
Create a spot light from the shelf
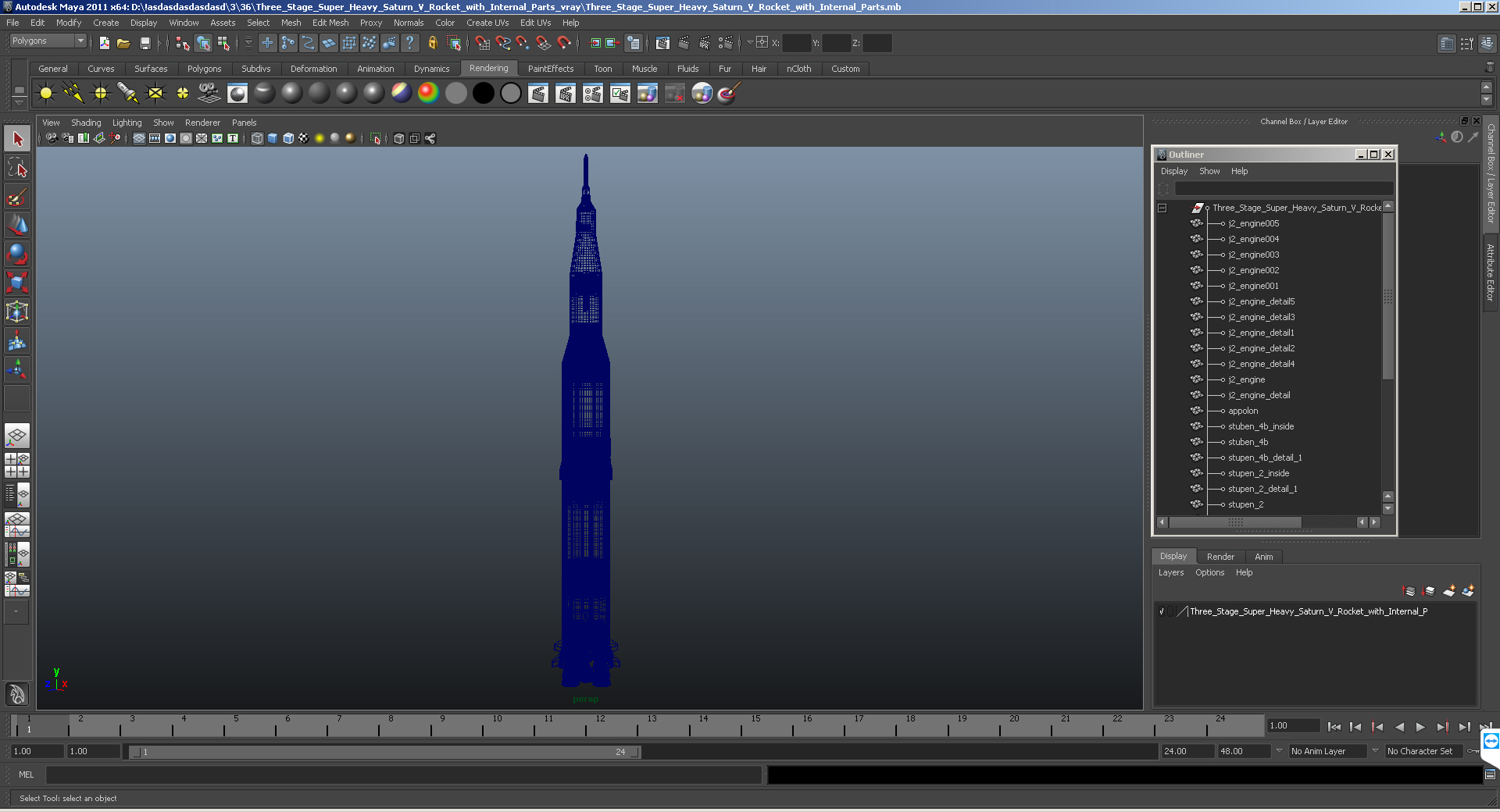tap(128, 94)
